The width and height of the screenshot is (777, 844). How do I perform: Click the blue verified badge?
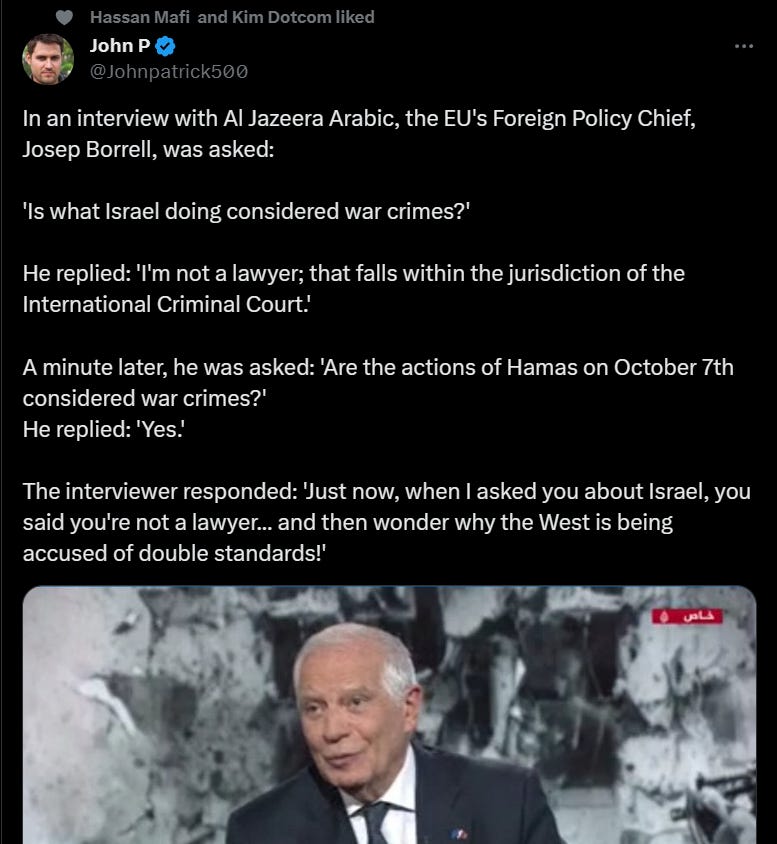tap(165, 46)
